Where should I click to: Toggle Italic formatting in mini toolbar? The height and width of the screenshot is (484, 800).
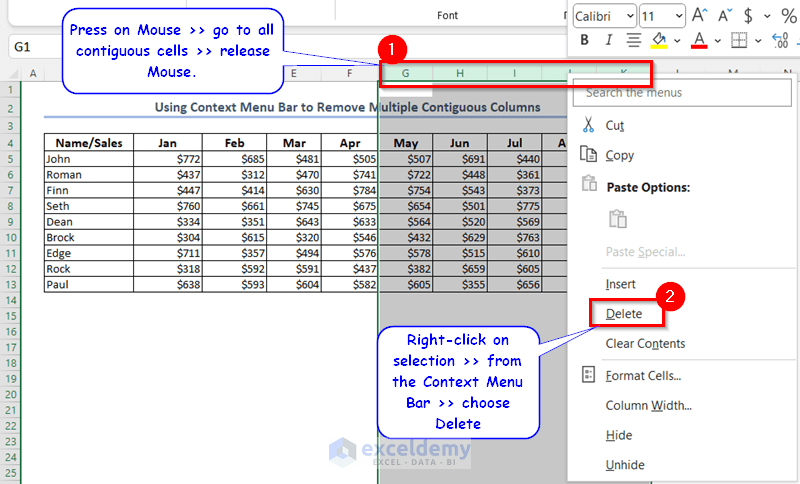[x=608, y=40]
